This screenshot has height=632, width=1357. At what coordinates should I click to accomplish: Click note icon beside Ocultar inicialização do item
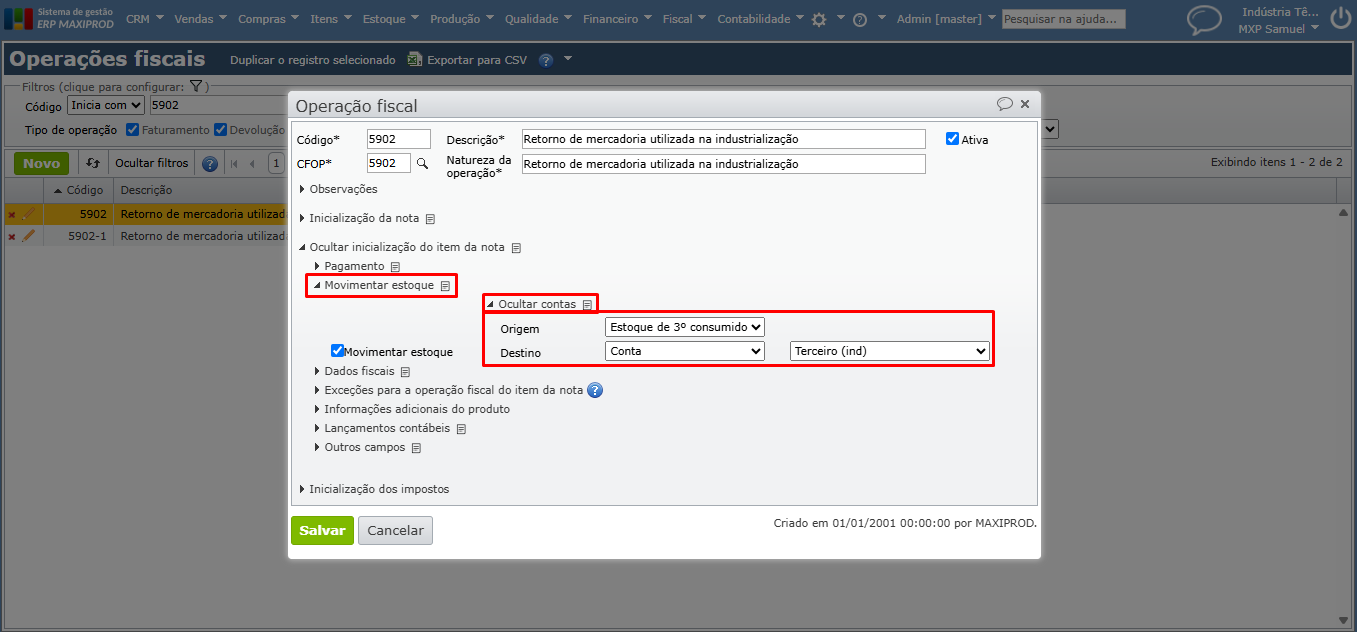click(x=517, y=247)
